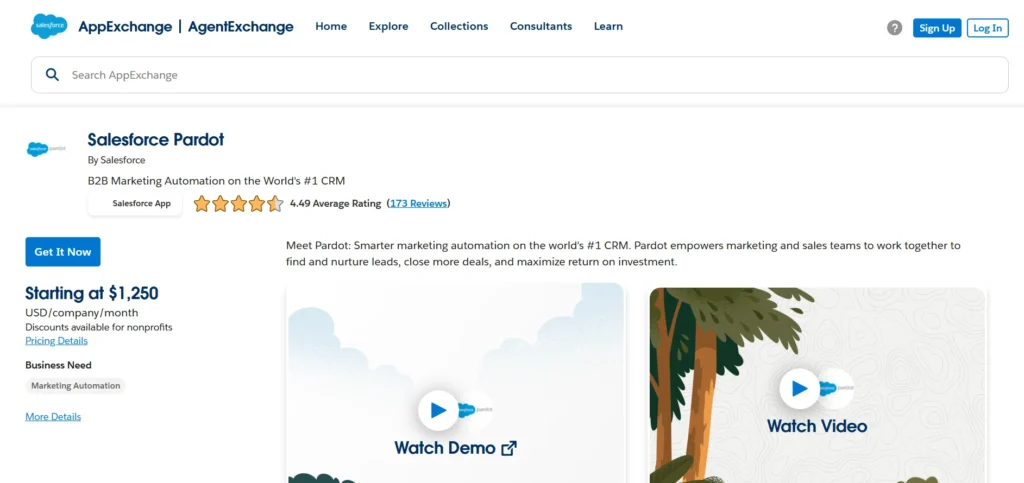Click the Search AppExchange input field
This screenshot has width=1024, height=483.
(520, 75)
